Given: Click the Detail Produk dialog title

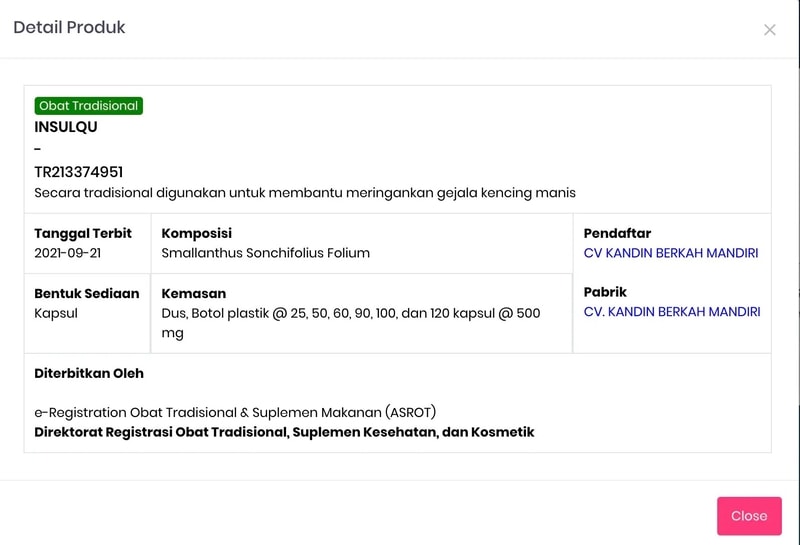Looking at the screenshot, I should [x=69, y=28].
